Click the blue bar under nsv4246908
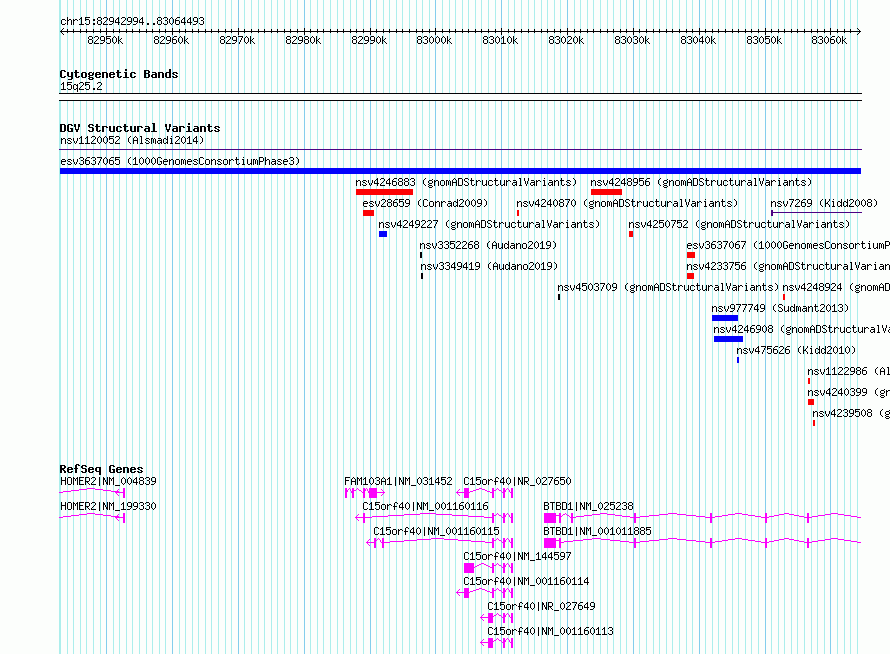The image size is (890, 654). (728, 339)
